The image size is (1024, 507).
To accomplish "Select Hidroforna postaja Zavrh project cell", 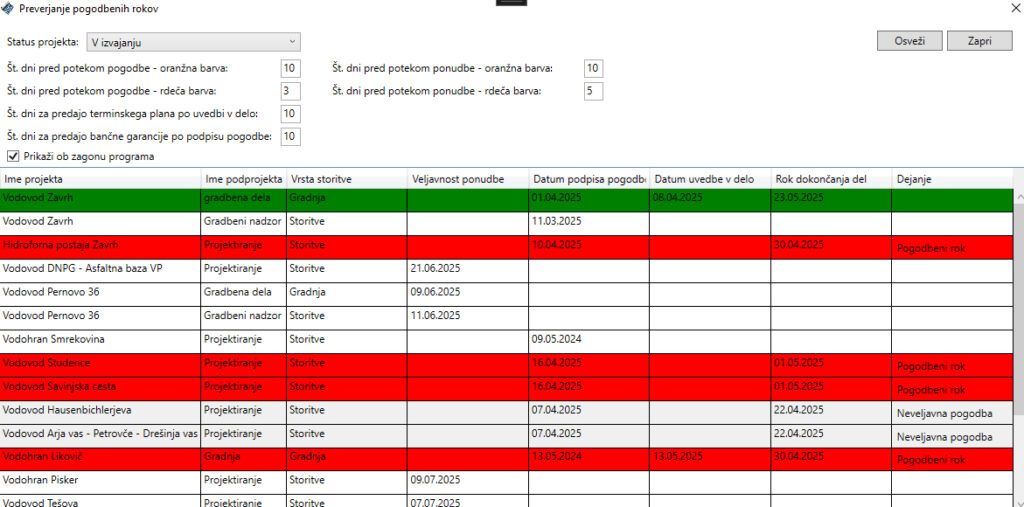I will coord(101,247).
